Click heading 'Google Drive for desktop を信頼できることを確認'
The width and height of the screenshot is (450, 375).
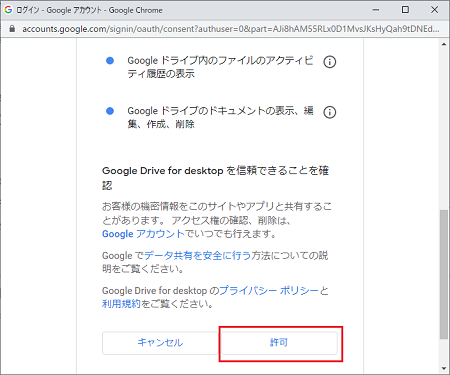(215, 178)
